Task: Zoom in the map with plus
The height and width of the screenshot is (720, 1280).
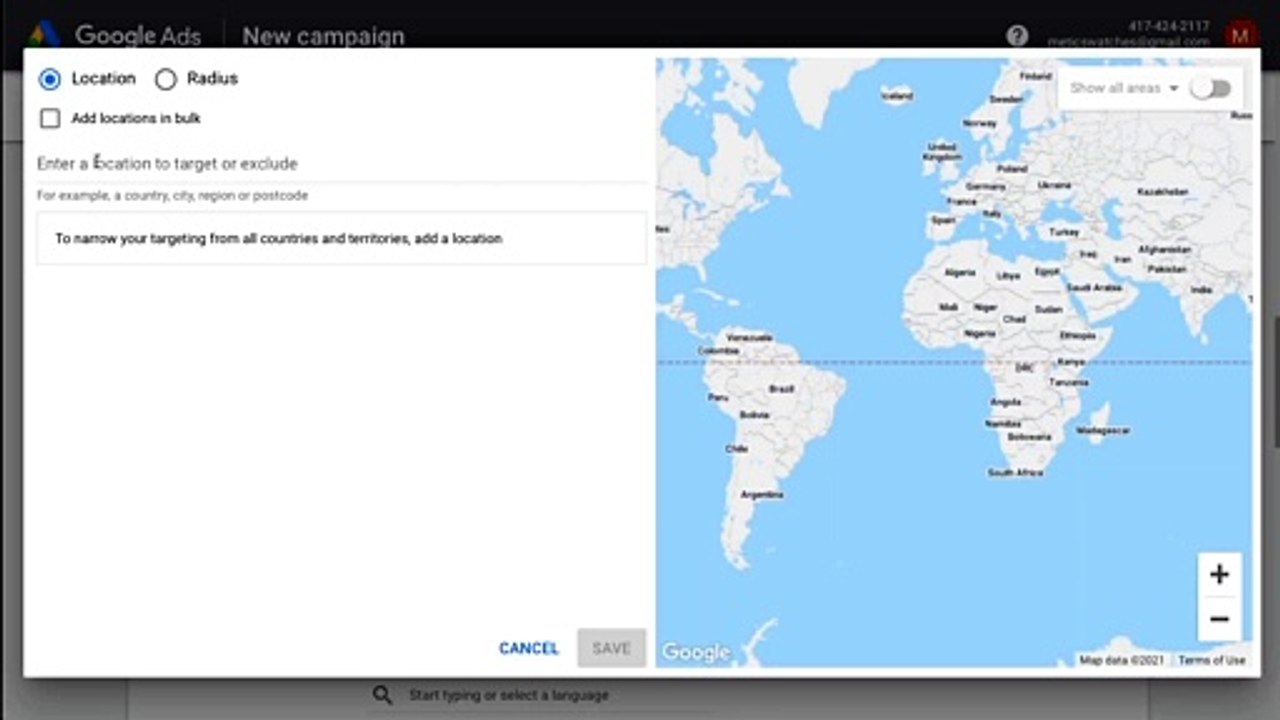Action: [1219, 575]
